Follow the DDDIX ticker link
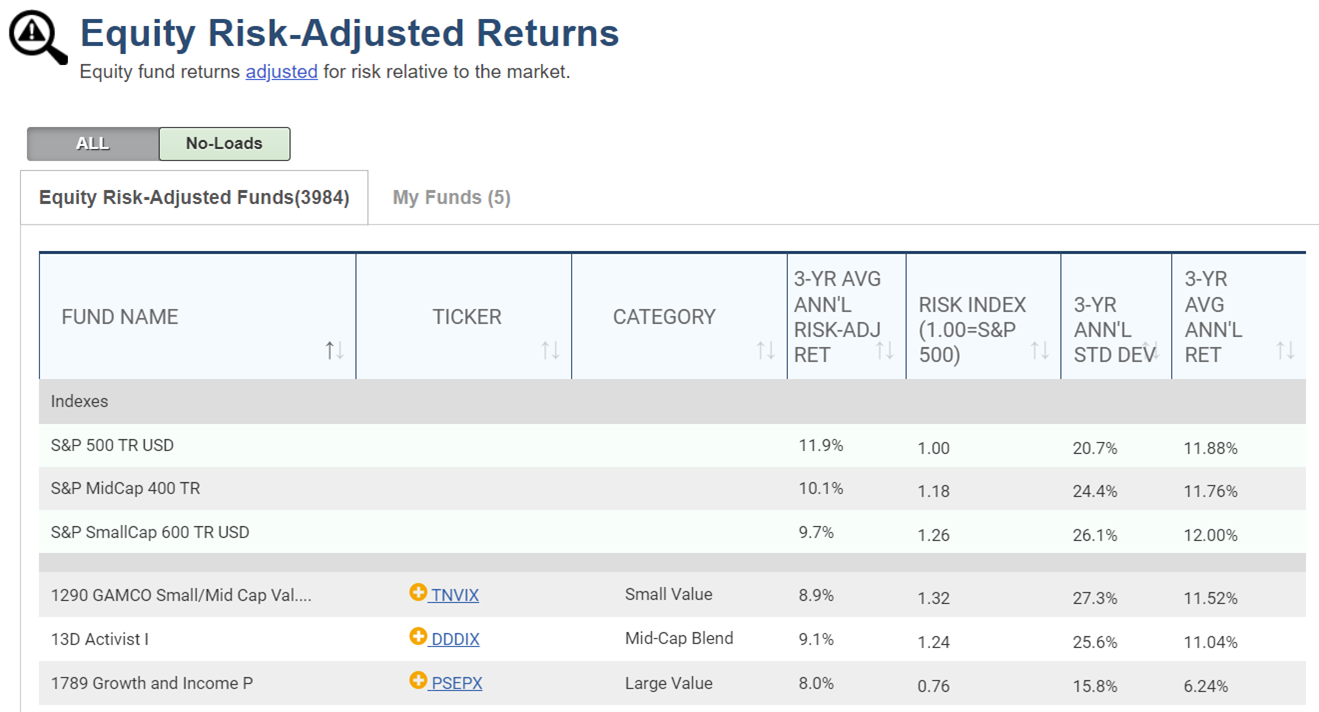Image resolution: width=1319 pixels, height=712 pixels. (x=455, y=639)
